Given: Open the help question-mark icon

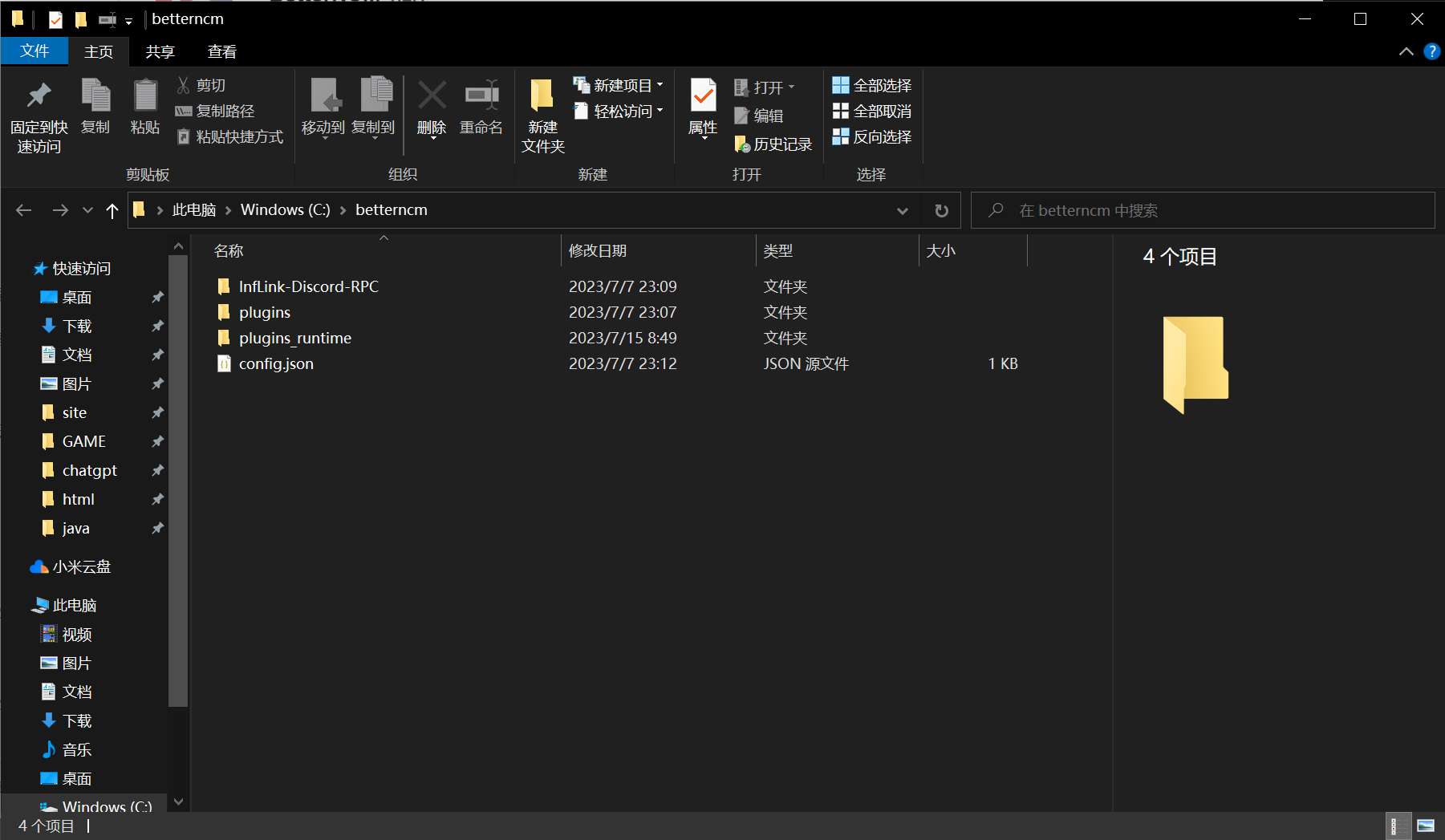Looking at the screenshot, I should tap(1431, 51).
